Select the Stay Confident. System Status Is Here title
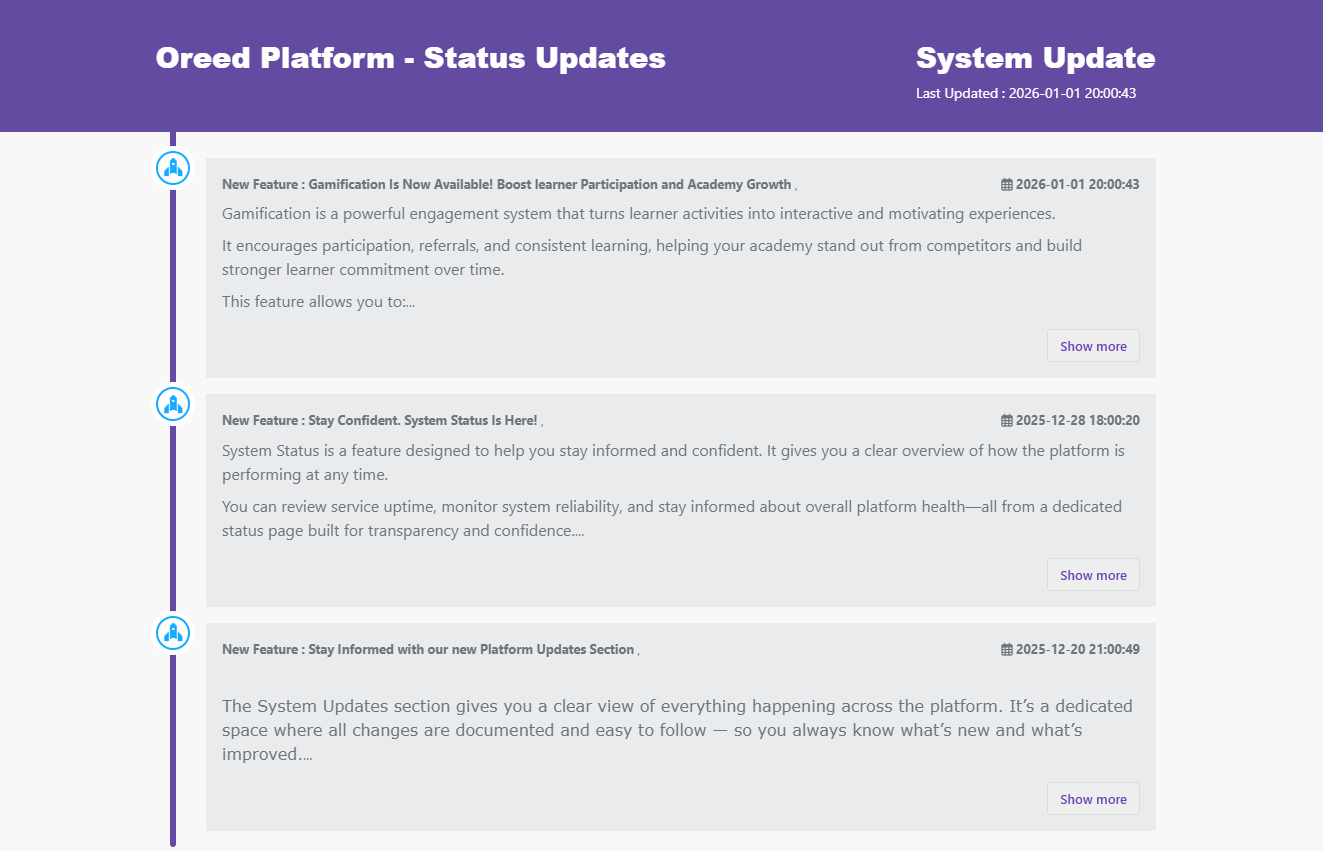The image size is (1323, 851). point(380,421)
